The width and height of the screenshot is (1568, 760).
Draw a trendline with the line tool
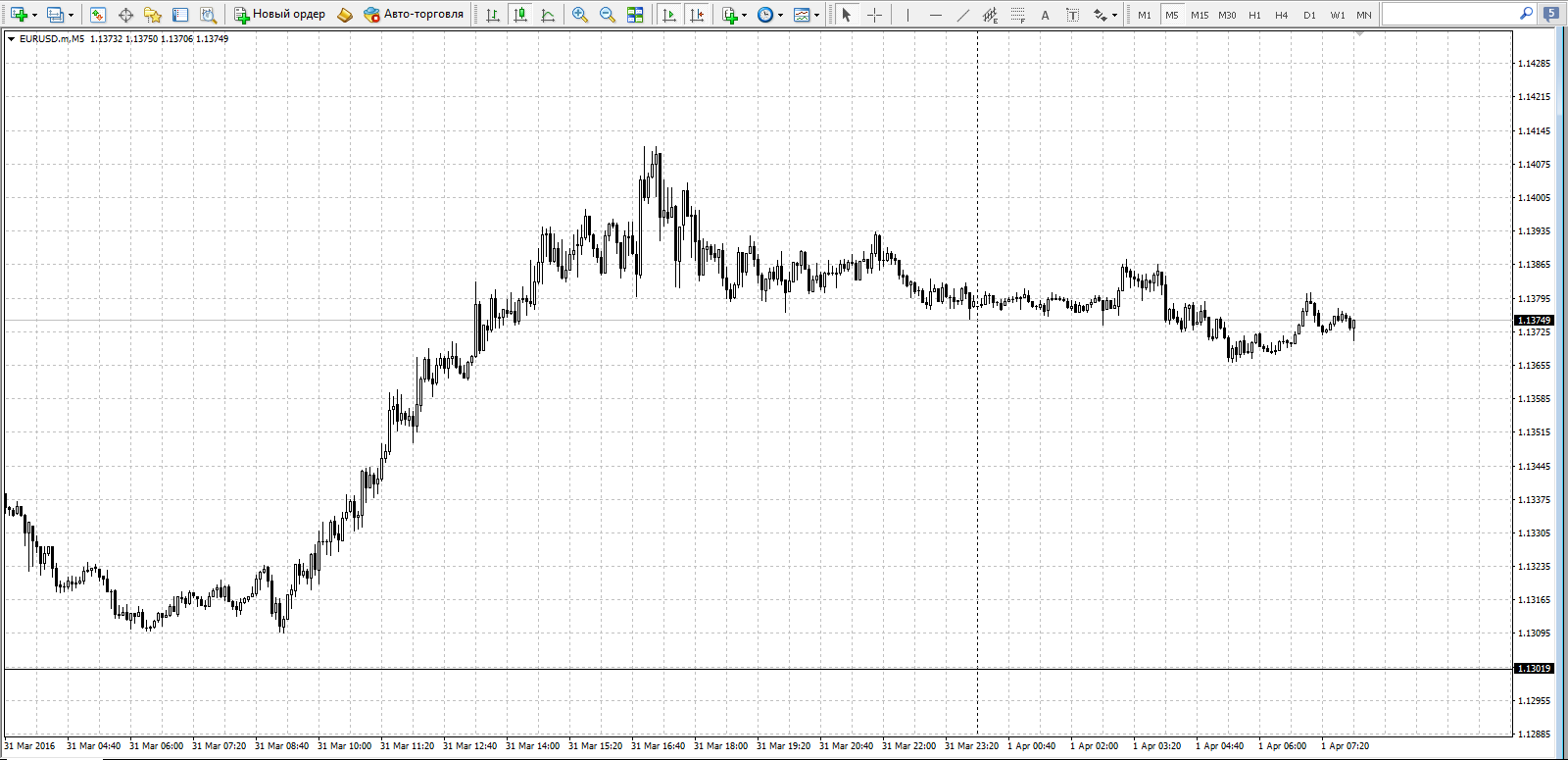(962, 15)
